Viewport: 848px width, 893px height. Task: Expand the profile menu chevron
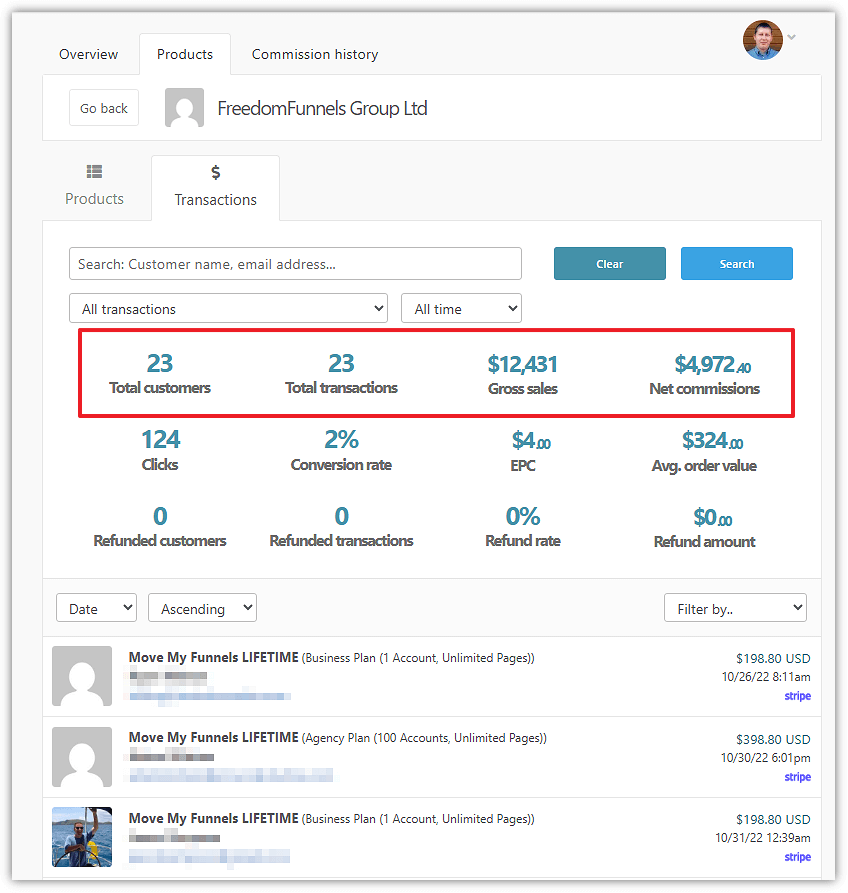(790, 37)
